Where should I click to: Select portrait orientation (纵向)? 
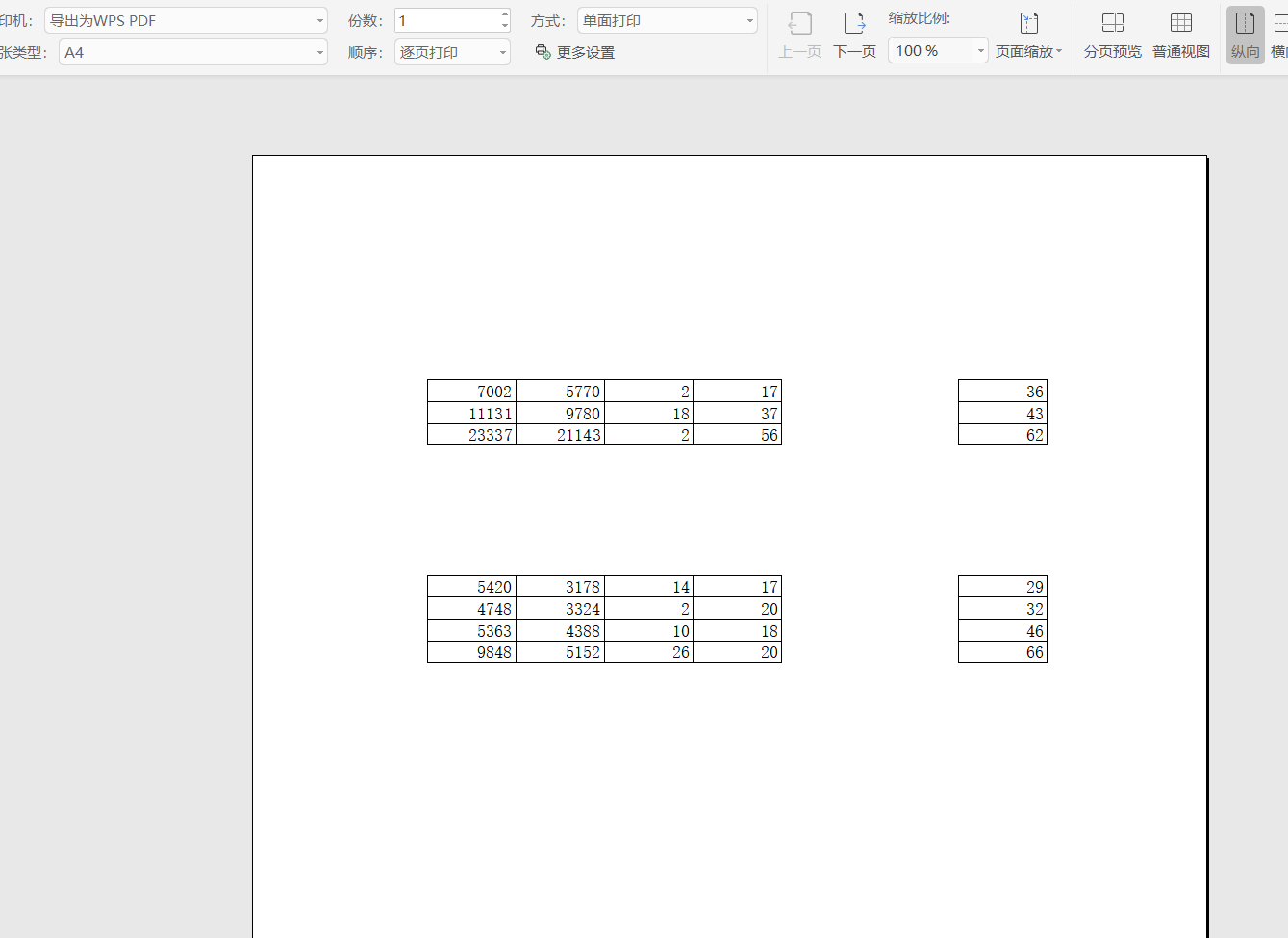coord(1245,35)
